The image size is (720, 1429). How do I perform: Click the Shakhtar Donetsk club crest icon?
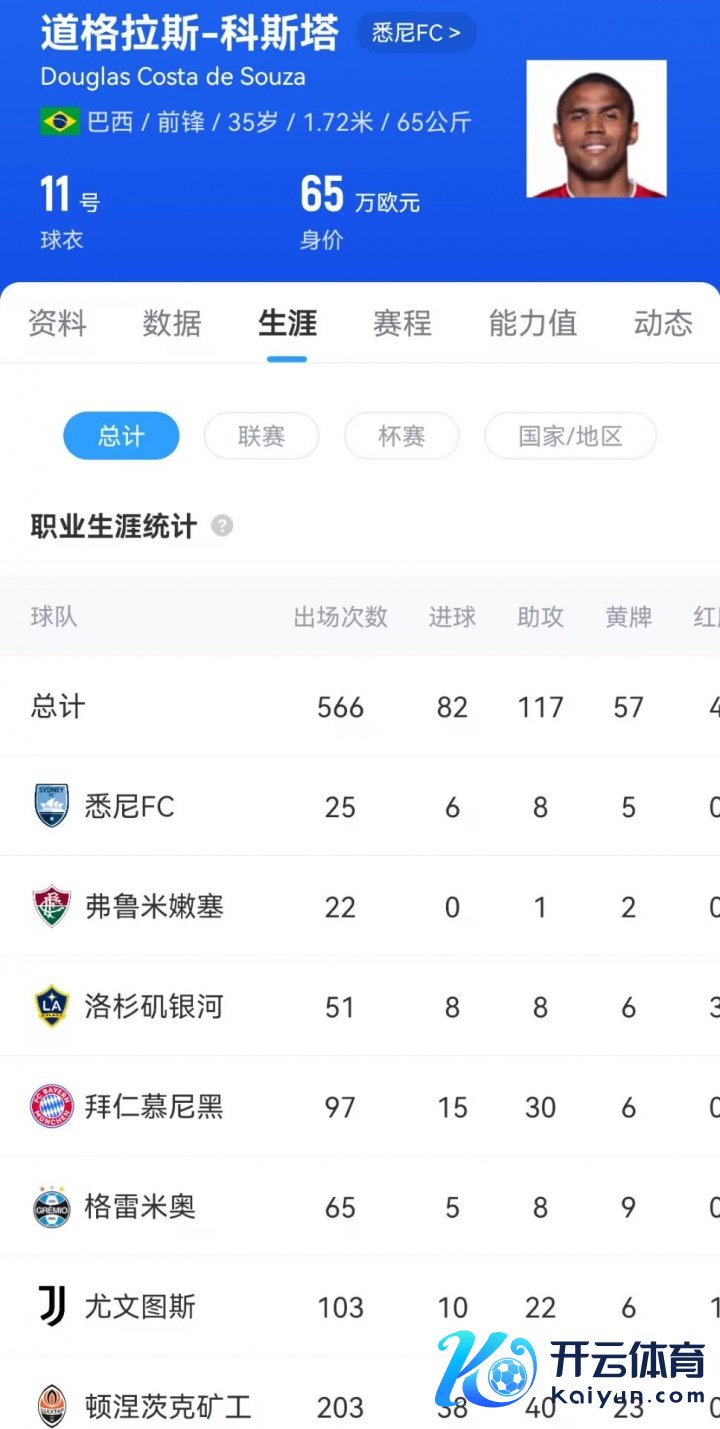pyautogui.click(x=52, y=1406)
